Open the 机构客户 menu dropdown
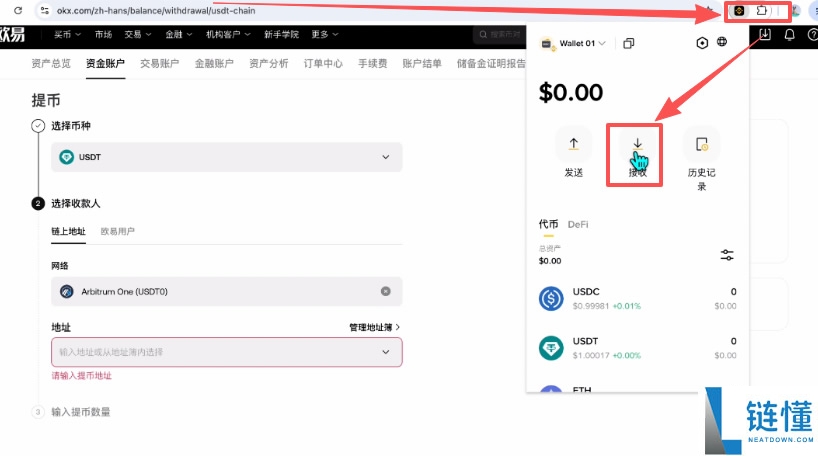818x456 pixels. point(228,34)
